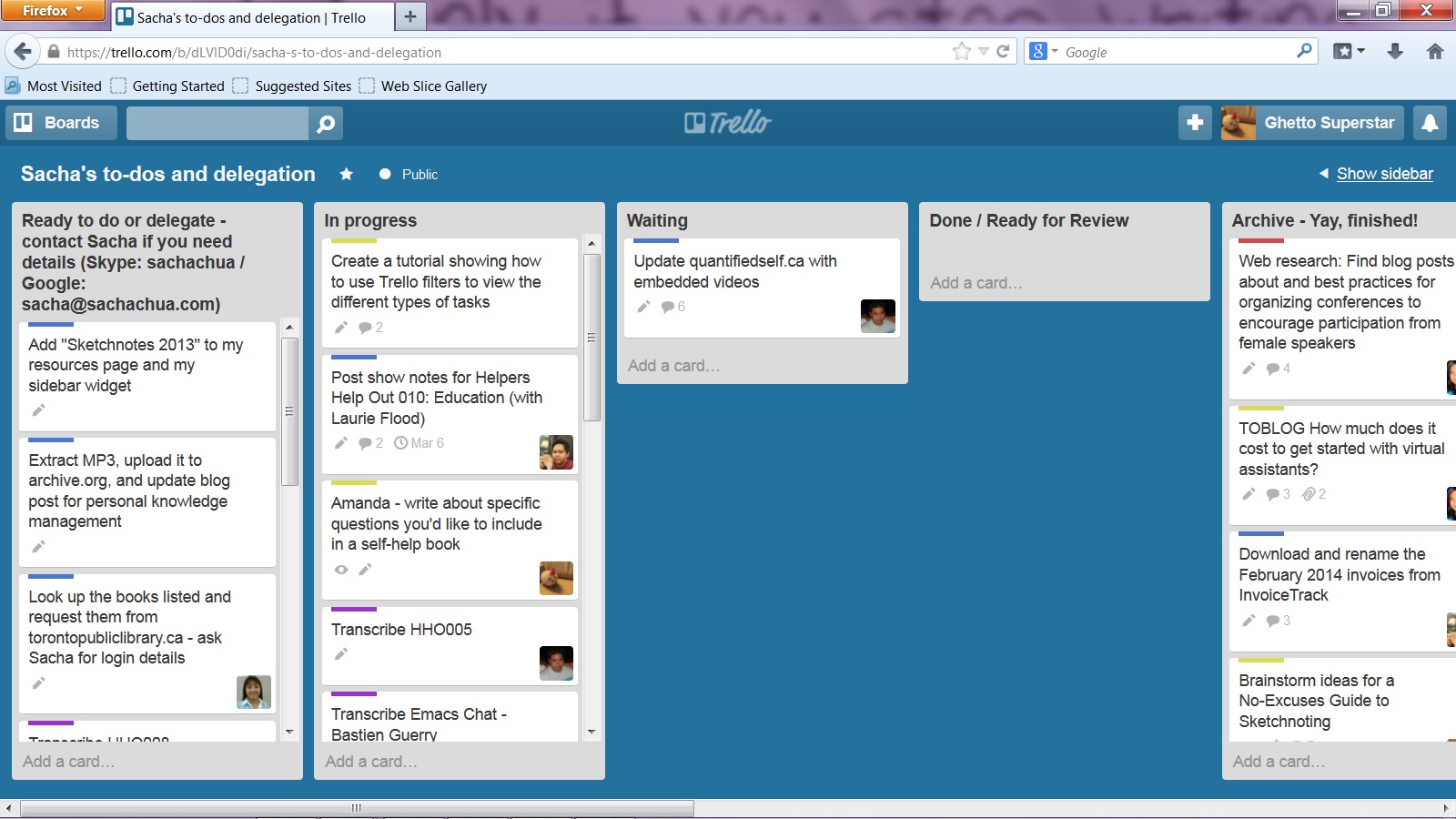1456x819 pixels.
Task: Open the Web research female speakers card
Action: 1343,318
